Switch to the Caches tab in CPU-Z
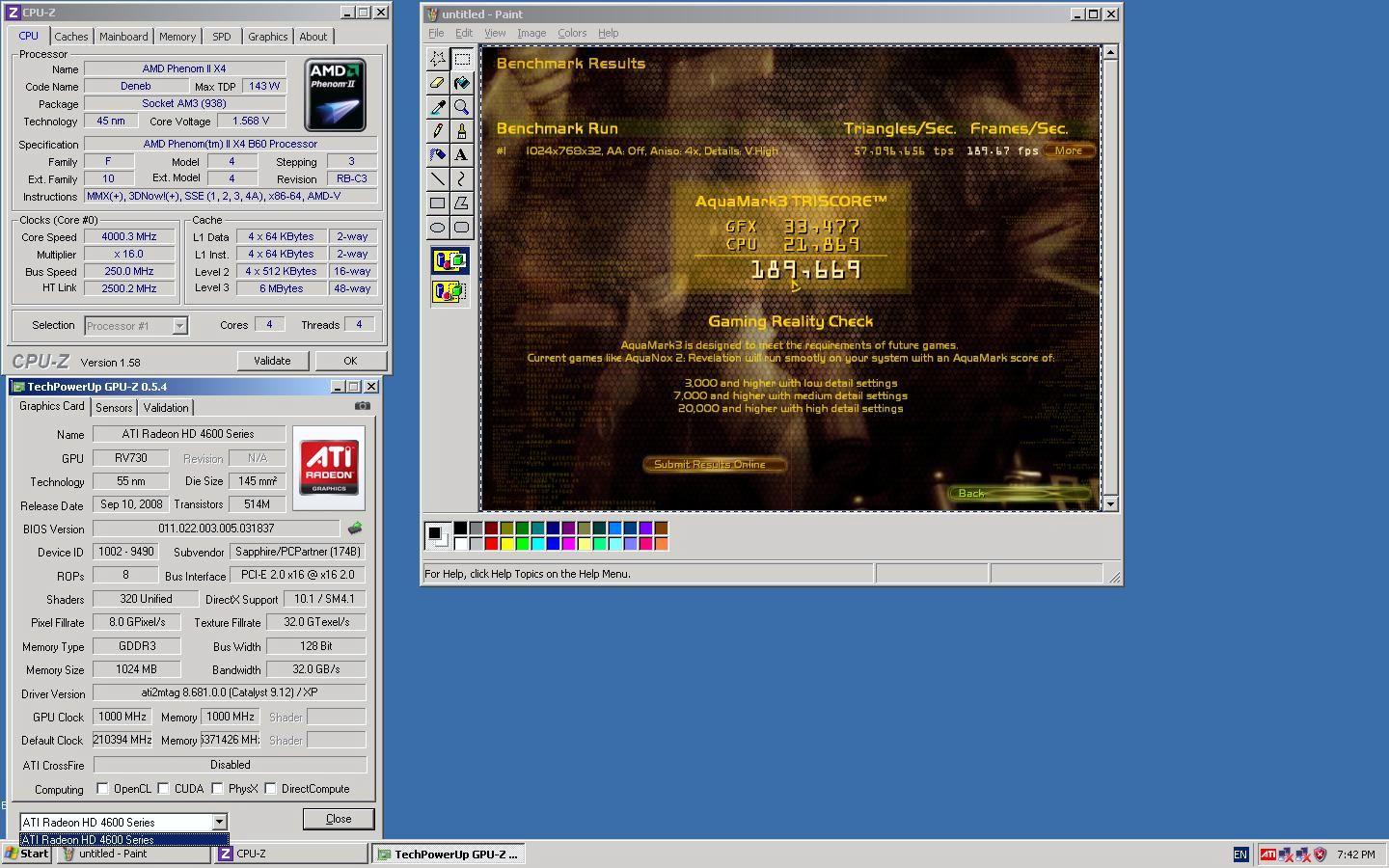This screenshot has height=868, width=1389. point(71,37)
